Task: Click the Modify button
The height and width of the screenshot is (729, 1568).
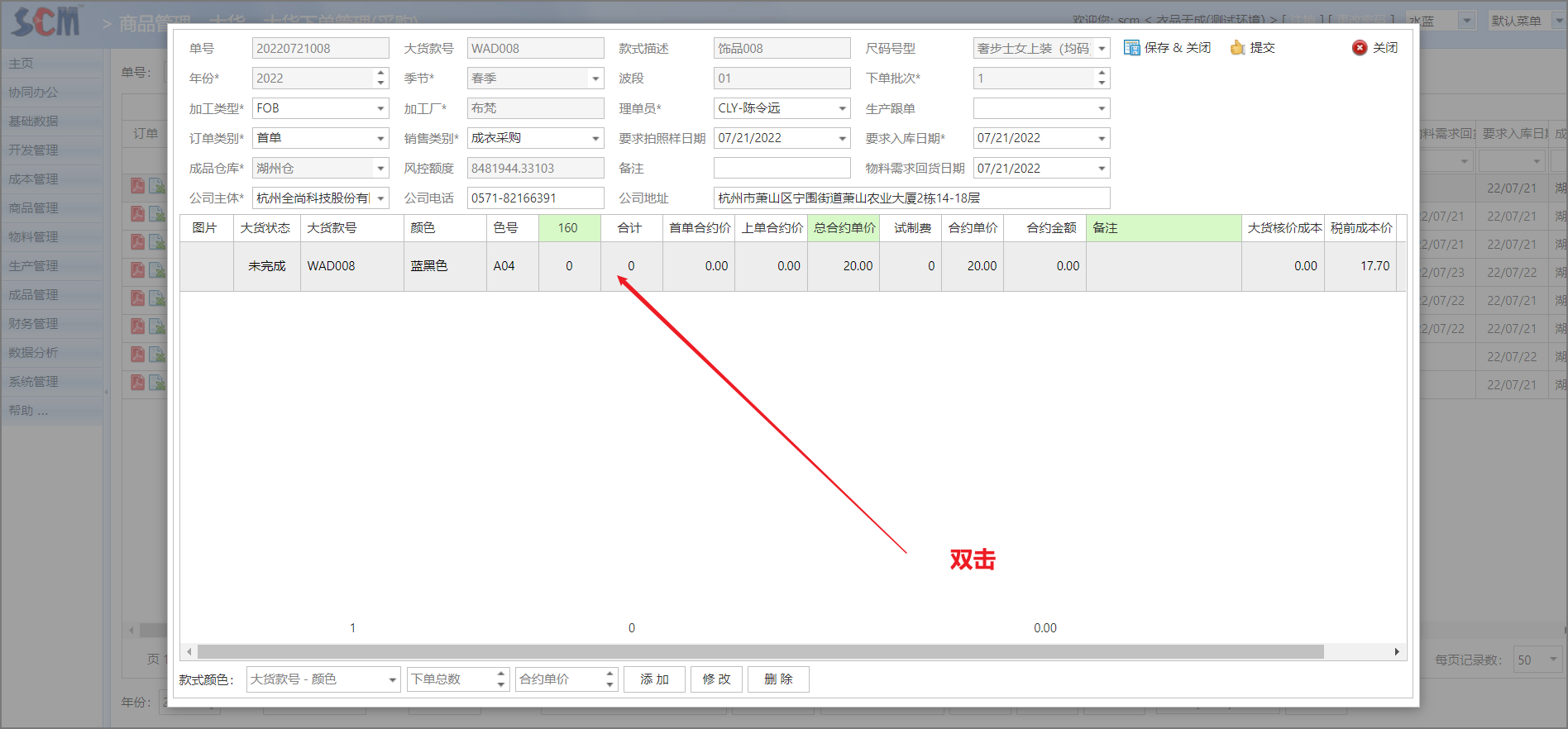Action: [716, 679]
